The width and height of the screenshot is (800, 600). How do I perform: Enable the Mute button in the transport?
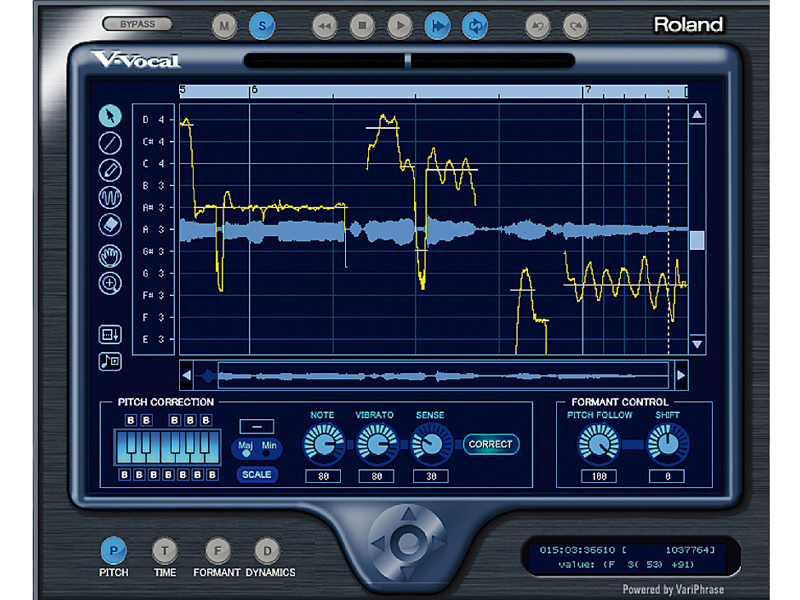[224, 25]
